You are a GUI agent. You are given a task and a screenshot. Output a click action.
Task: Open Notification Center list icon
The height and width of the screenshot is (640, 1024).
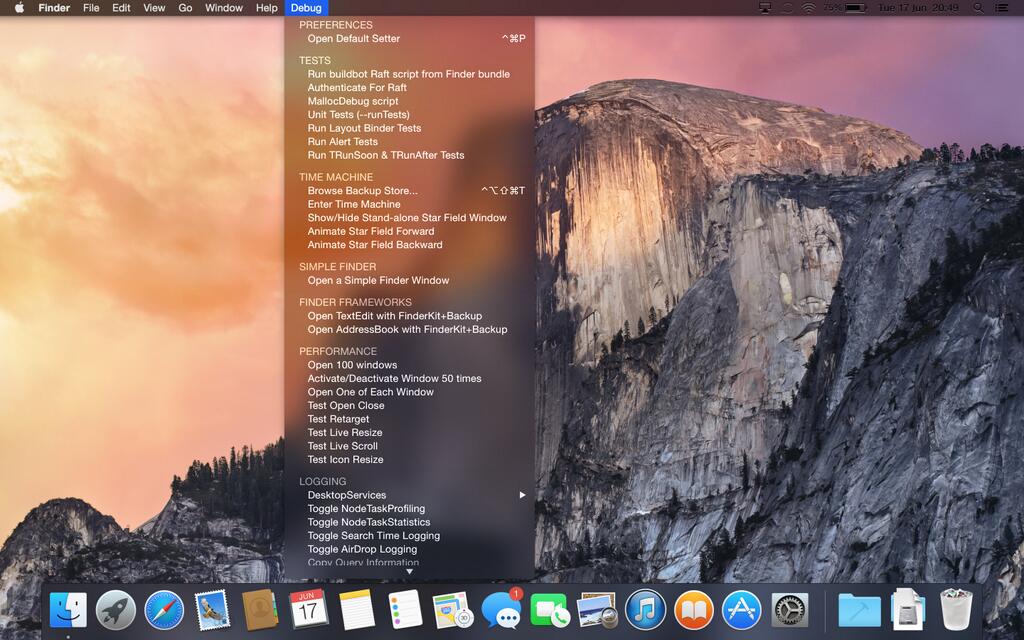pyautogui.click(x=1001, y=8)
